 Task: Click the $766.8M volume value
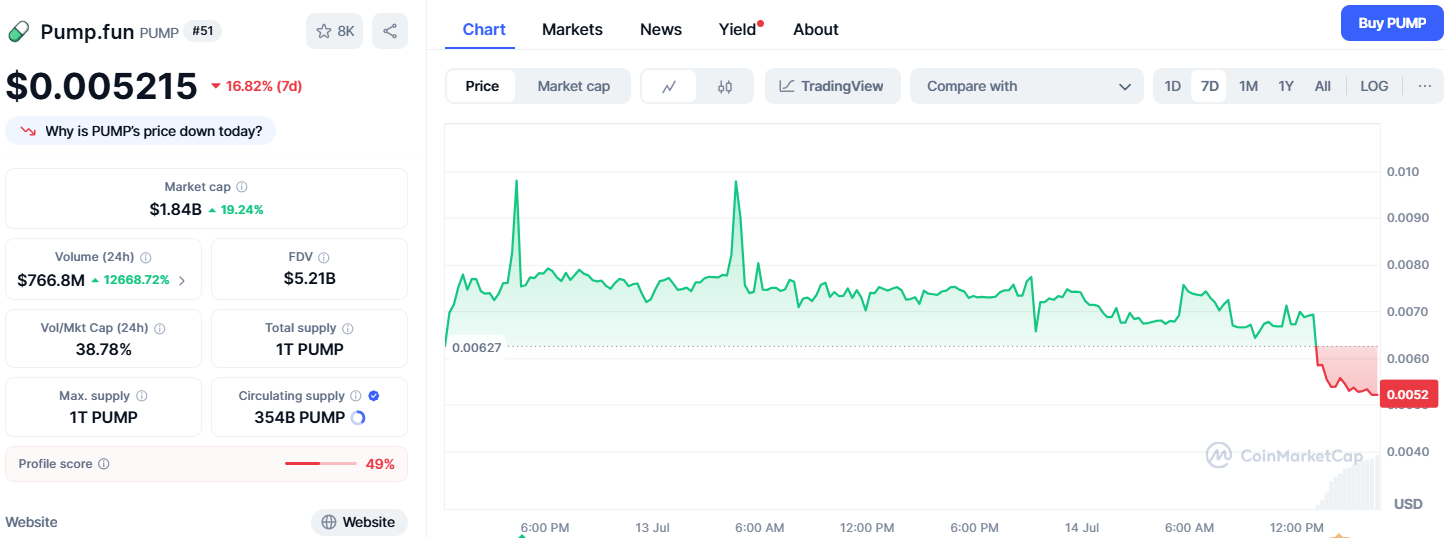coord(51,280)
